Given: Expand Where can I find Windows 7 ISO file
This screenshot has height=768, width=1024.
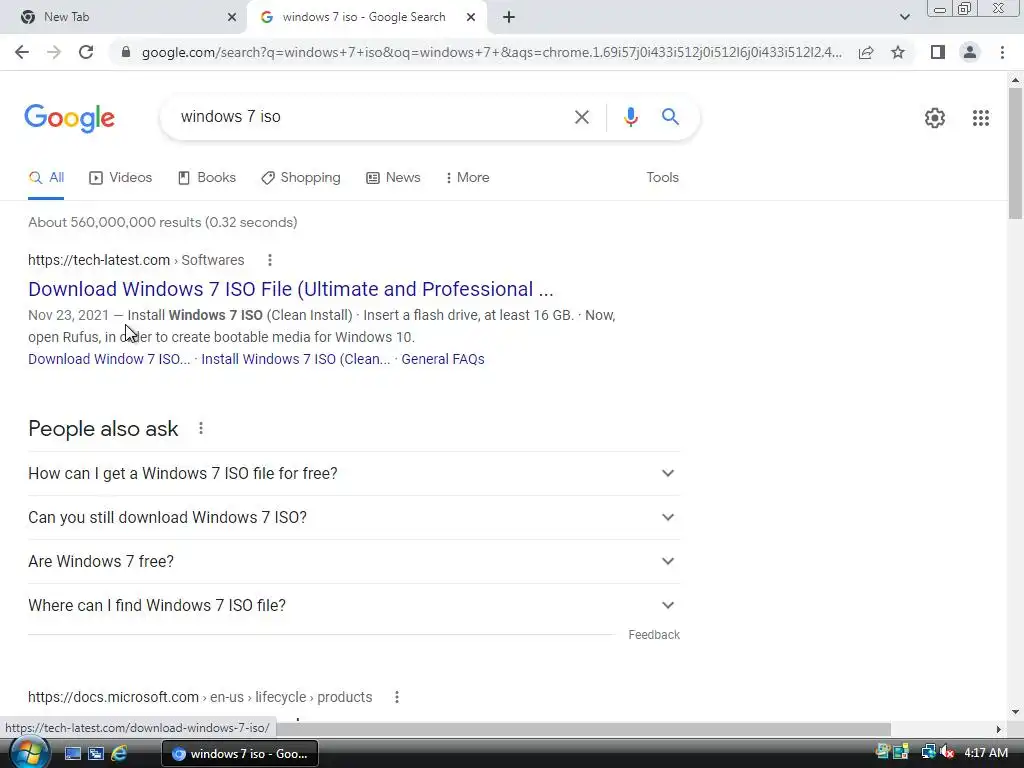Looking at the screenshot, I should pyautogui.click(x=353, y=605).
